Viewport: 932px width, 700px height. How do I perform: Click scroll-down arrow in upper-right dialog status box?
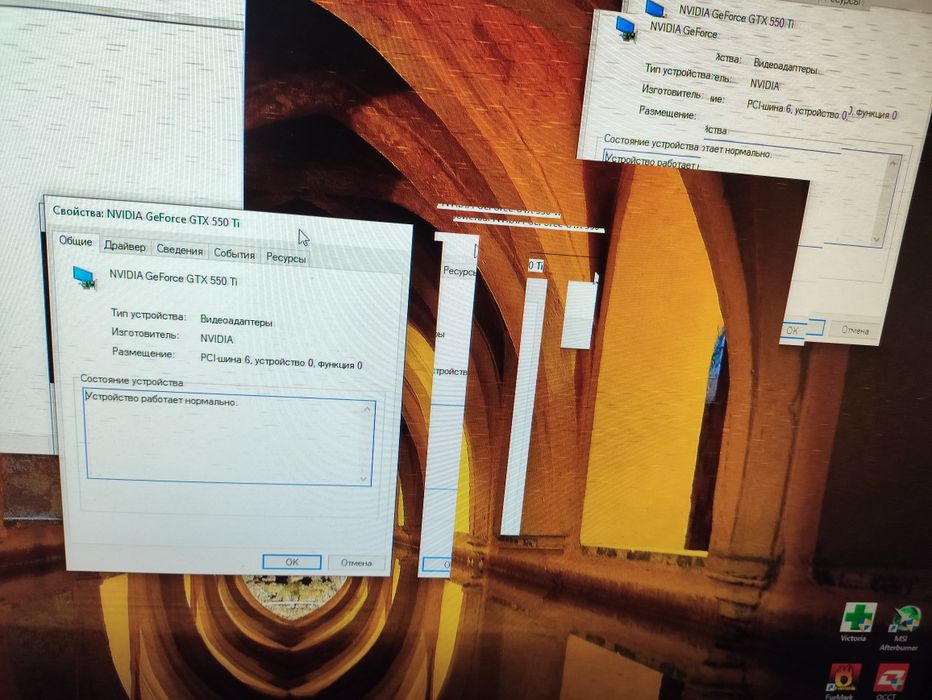click(877, 239)
